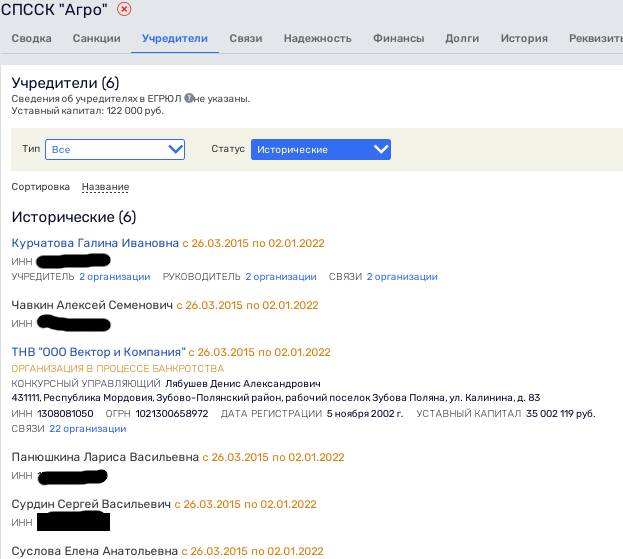
Task: Open the Надежность tab
Action: point(317,39)
